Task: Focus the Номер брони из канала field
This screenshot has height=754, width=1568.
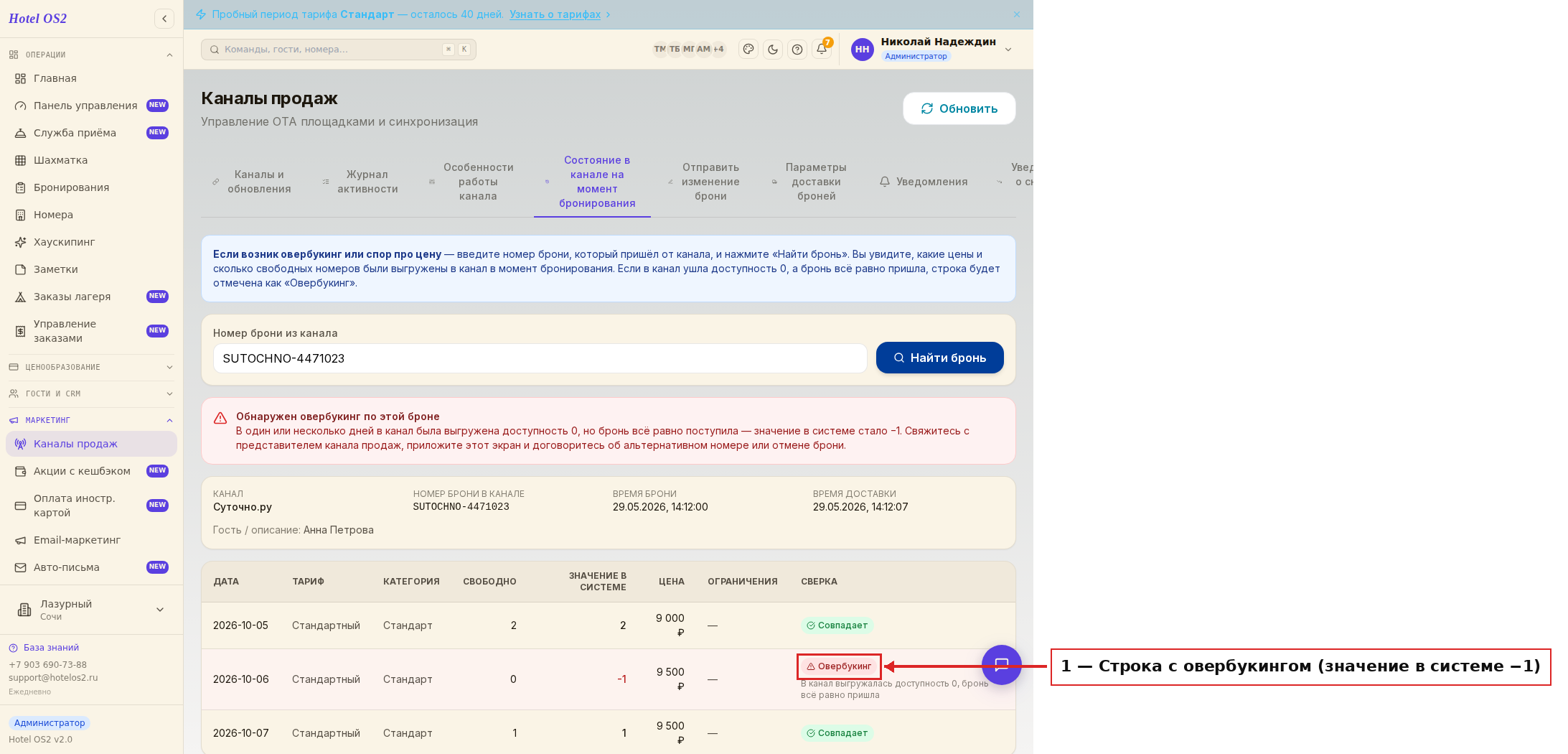Action: coord(540,358)
